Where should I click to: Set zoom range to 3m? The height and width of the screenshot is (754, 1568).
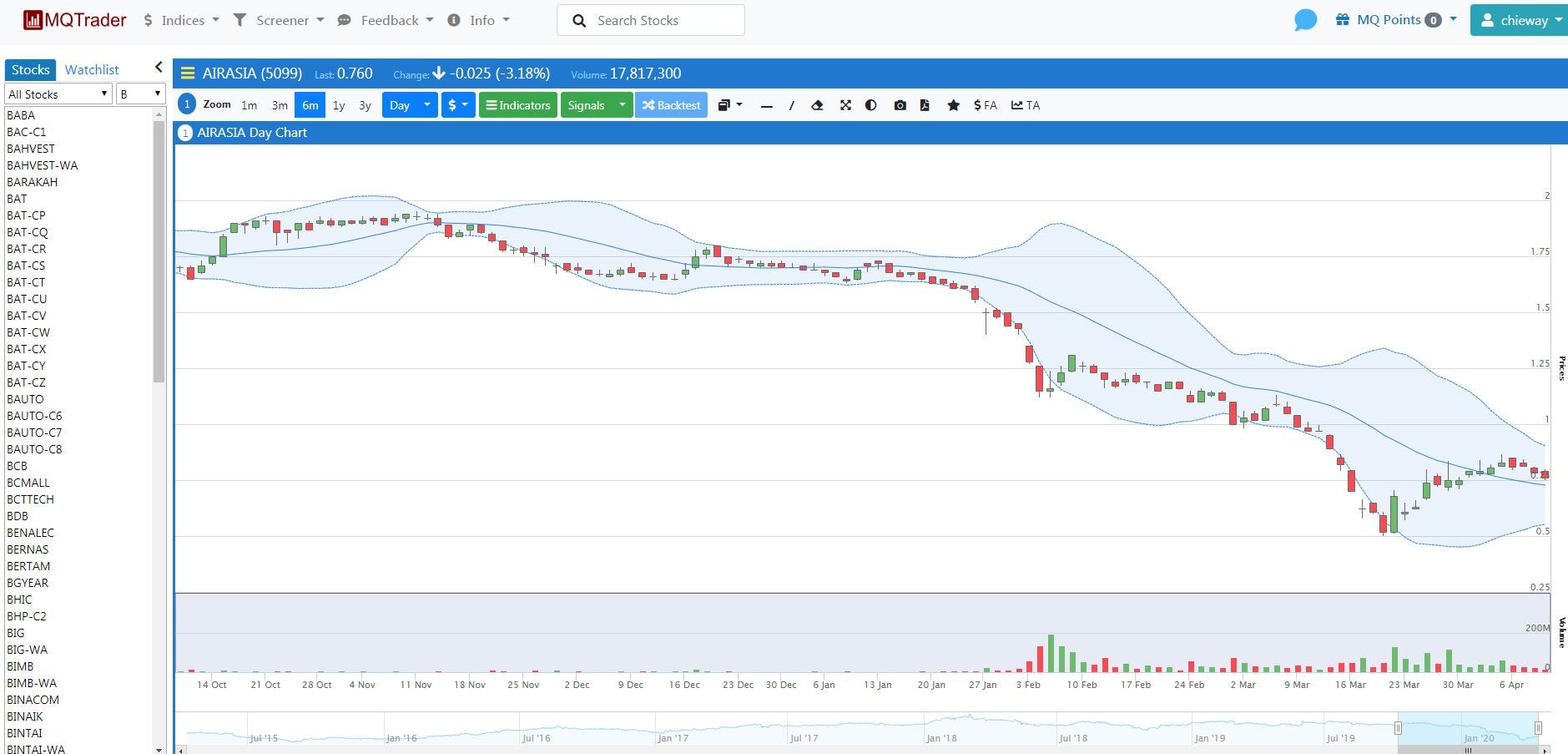coord(280,105)
